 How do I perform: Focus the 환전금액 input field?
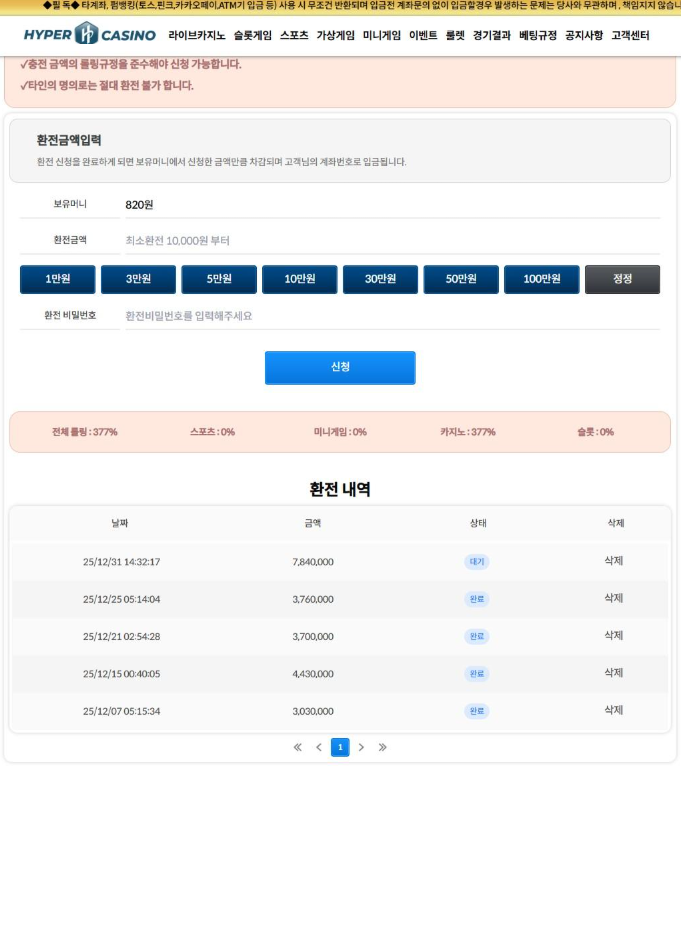(x=390, y=241)
